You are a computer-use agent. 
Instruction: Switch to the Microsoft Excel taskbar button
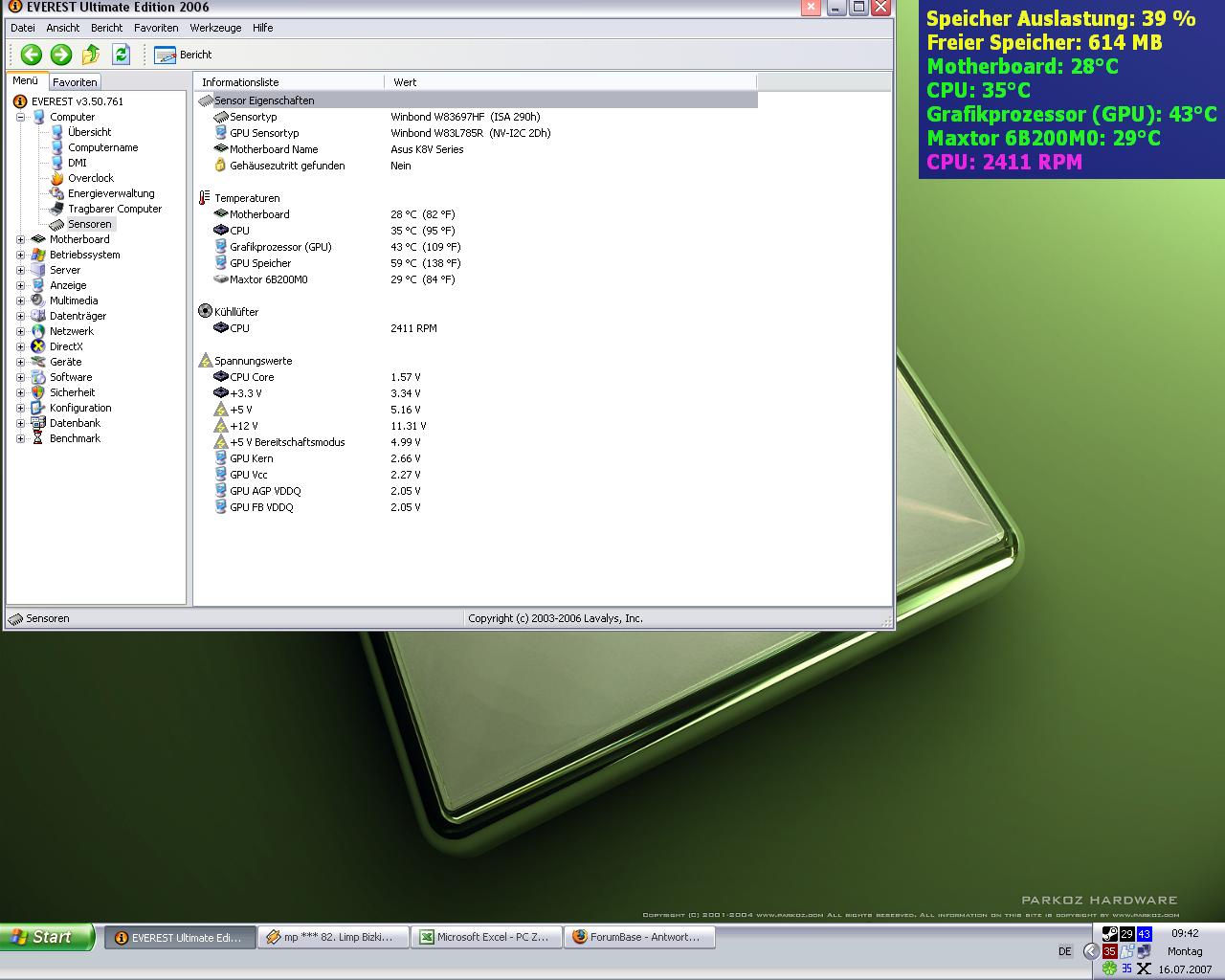coord(486,937)
